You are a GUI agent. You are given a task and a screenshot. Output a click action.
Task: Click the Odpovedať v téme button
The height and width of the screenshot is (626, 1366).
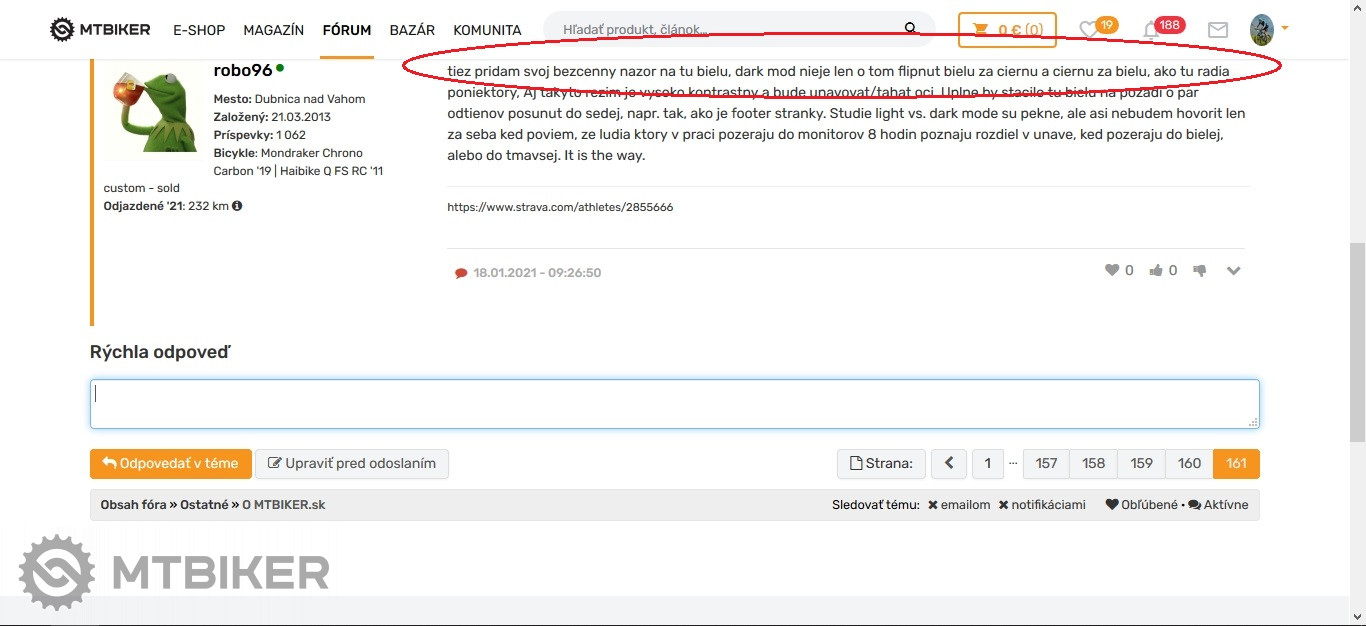point(171,464)
